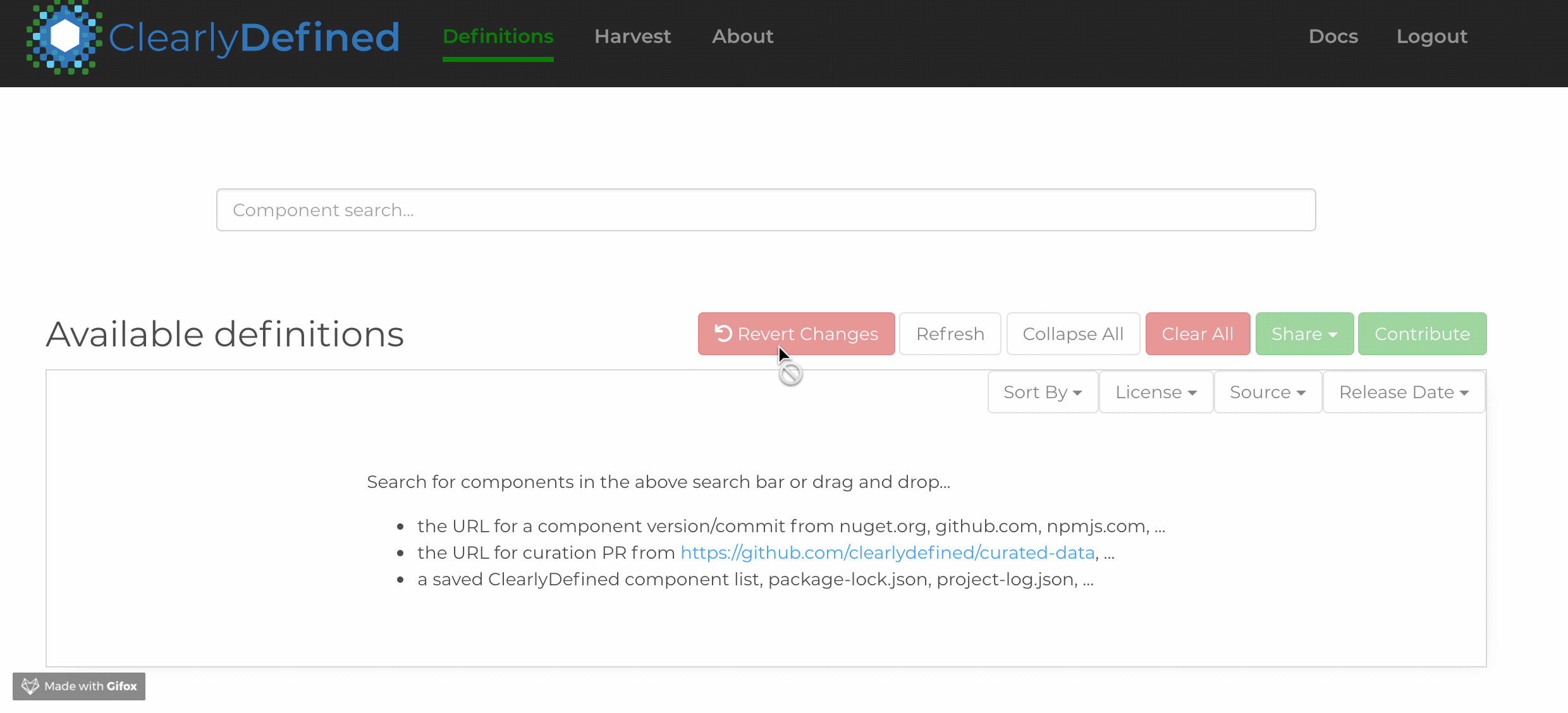Select the Definitions tab
Screen dimensions: 1568x713
tap(498, 37)
